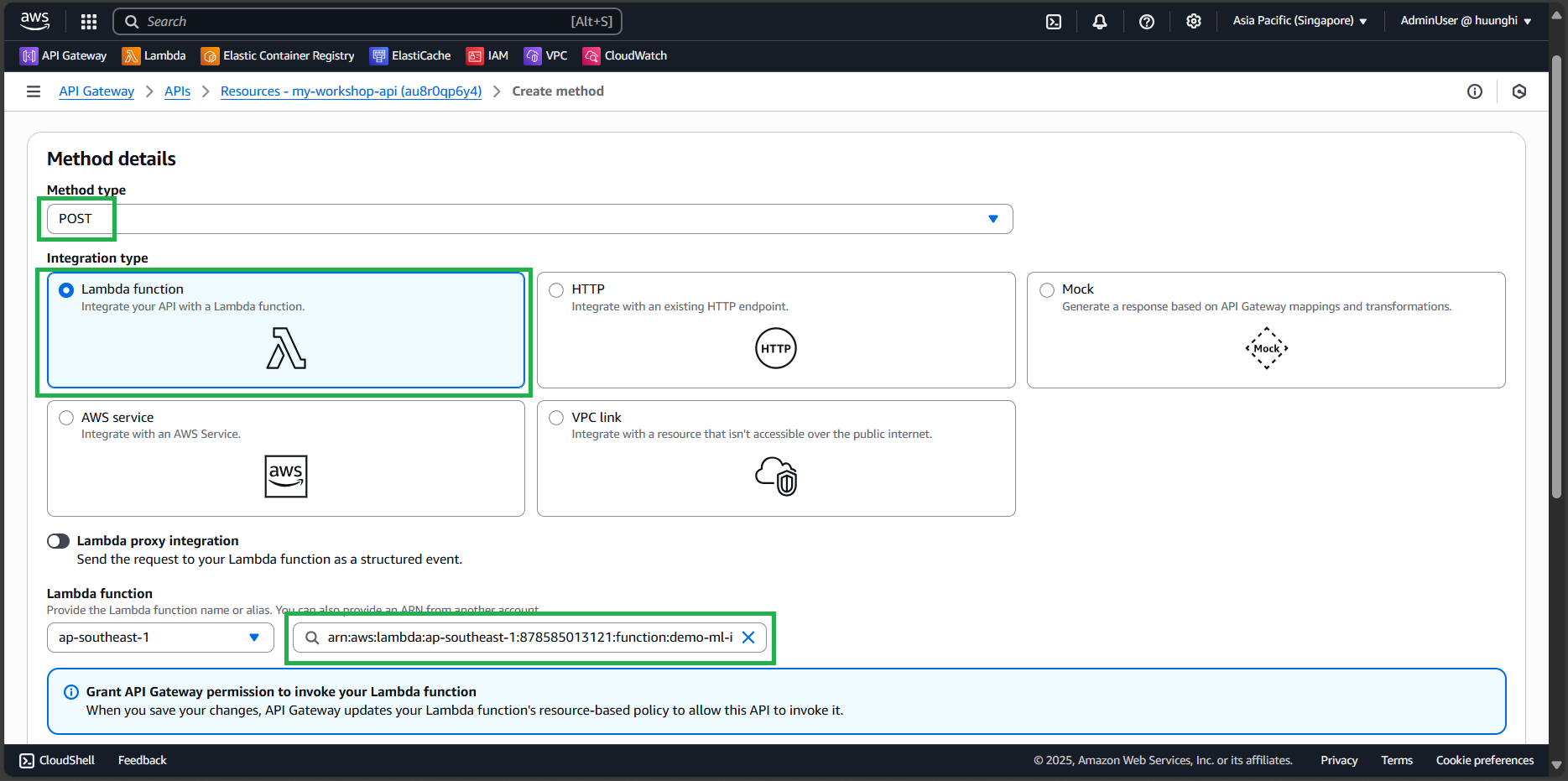Open the Lambda favorite shortcut
This screenshot has height=781, width=1568.
coord(154,56)
